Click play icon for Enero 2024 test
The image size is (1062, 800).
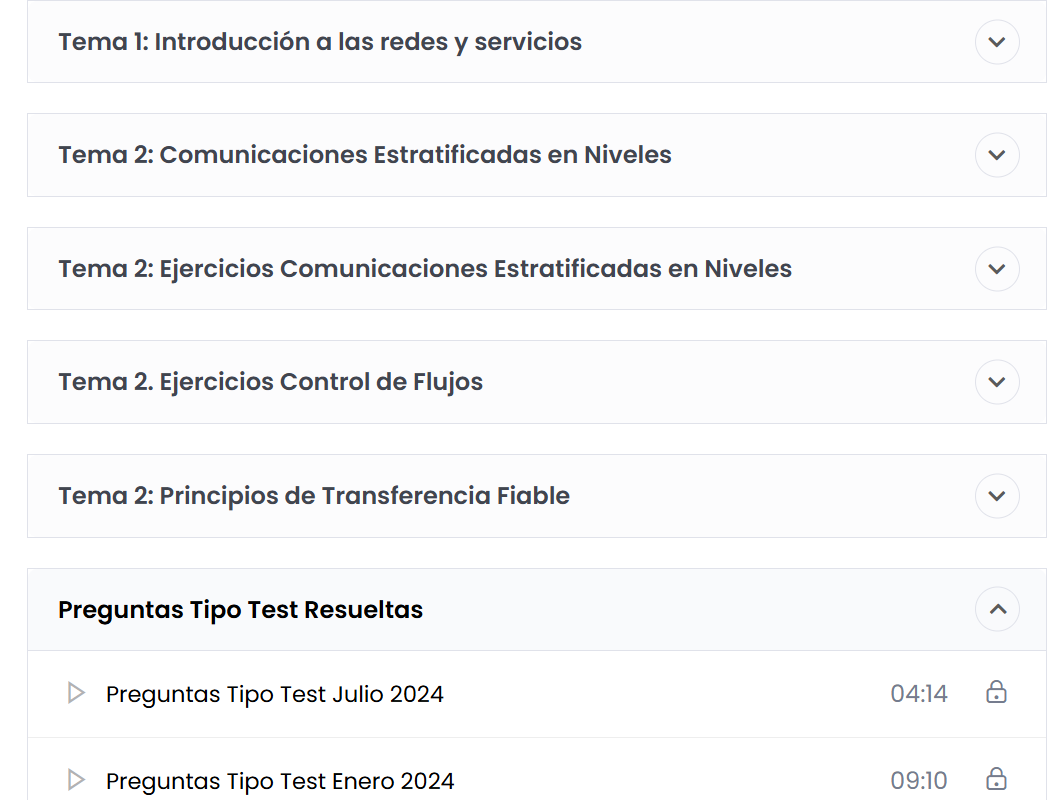click(77, 780)
